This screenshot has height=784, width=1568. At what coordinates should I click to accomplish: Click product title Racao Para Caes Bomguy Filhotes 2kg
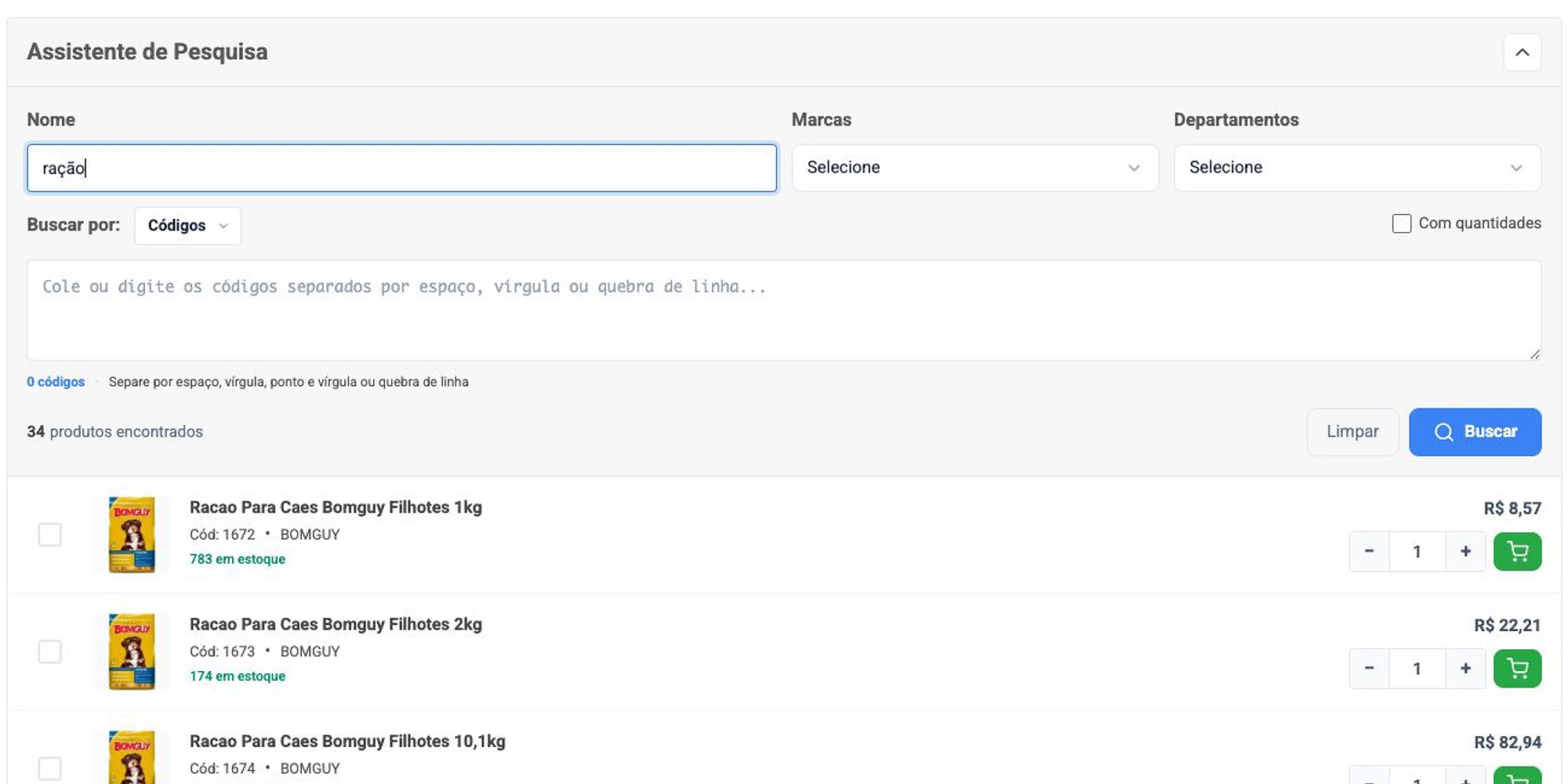coord(336,624)
